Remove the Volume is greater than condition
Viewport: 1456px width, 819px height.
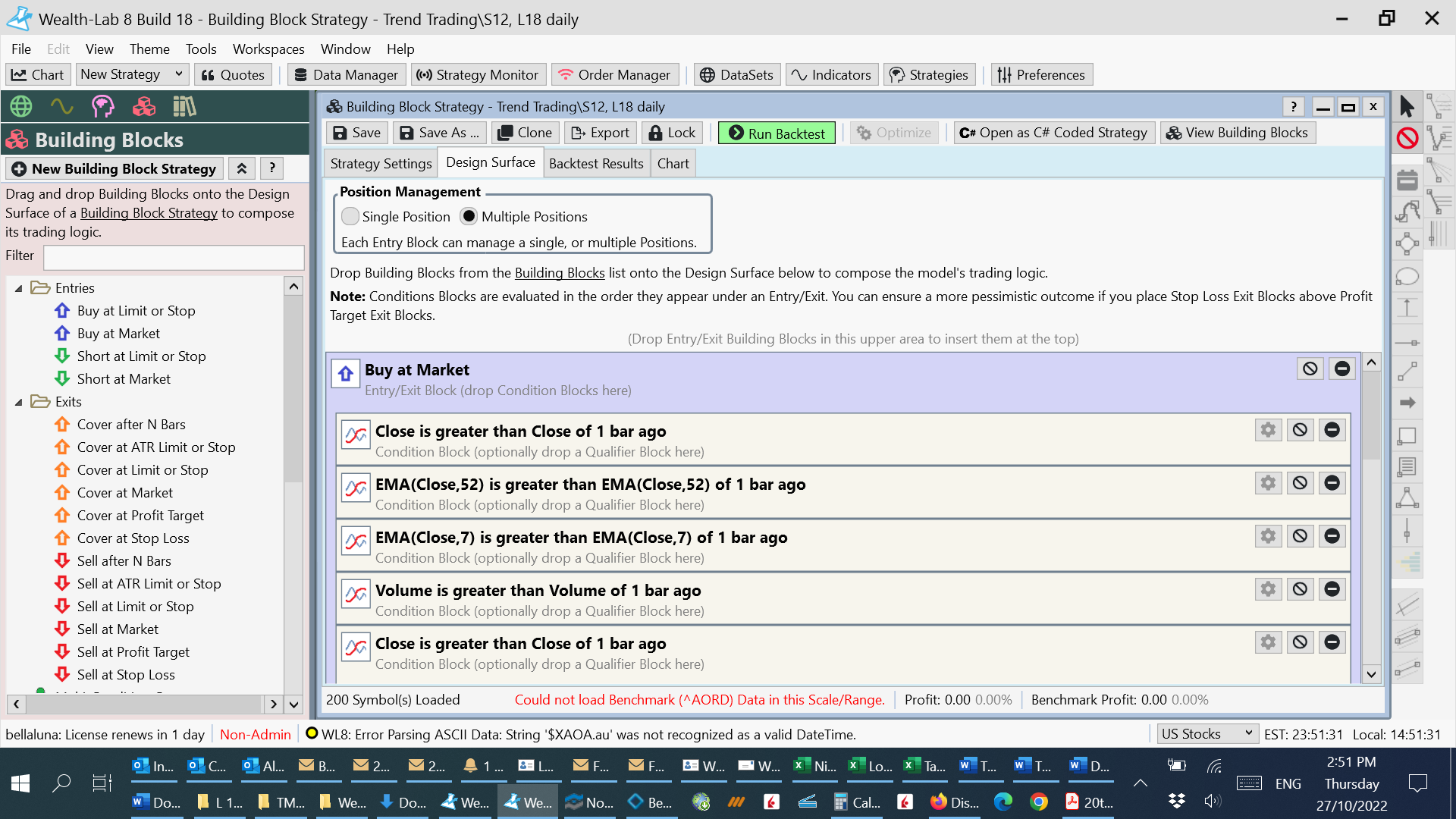pyautogui.click(x=1332, y=589)
